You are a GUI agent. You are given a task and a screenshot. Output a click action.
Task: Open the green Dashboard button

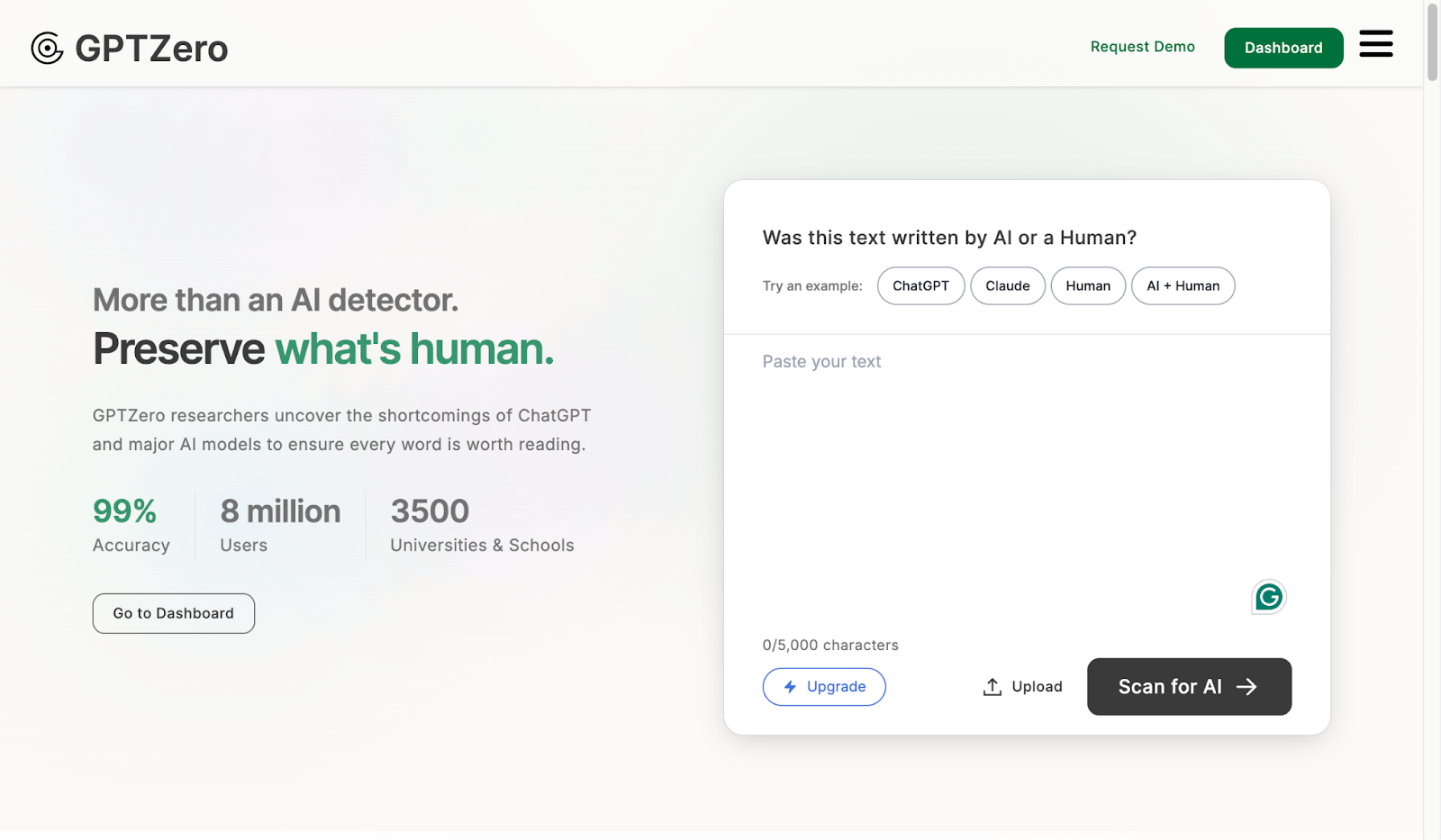[x=1283, y=48]
